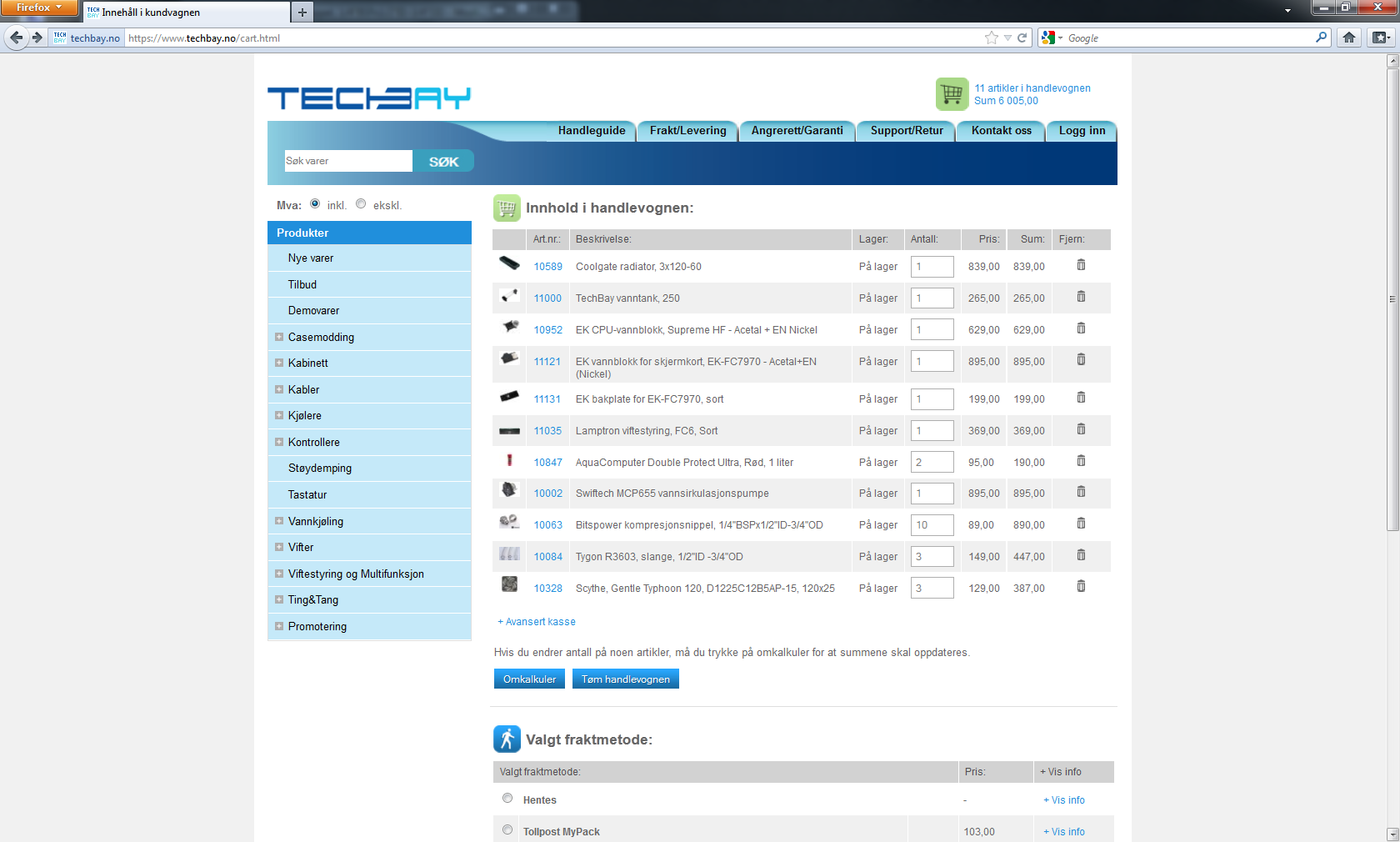Open Firefox home page icon
The height and width of the screenshot is (842, 1400).
1349,38
